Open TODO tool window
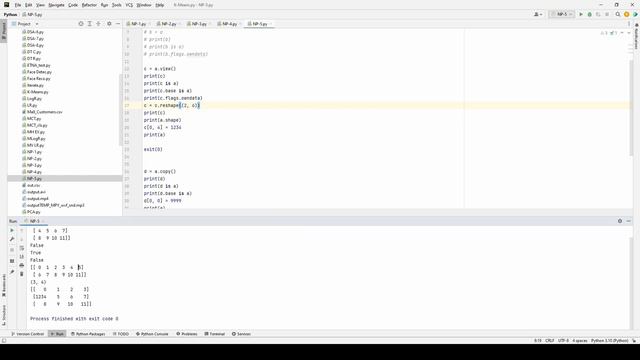640x360 pixels. tap(121, 334)
